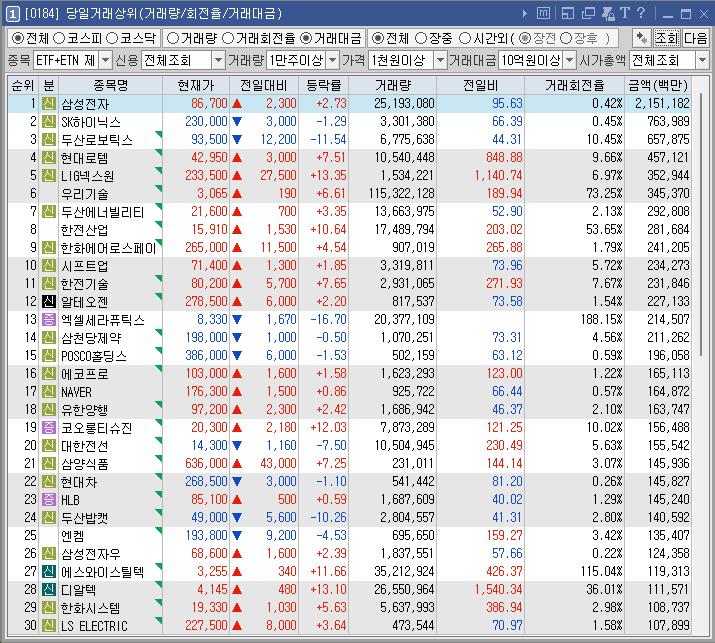Click the 신 badge on the LS ELECTRIC row
This screenshot has height=643, width=715.
(x=49, y=625)
